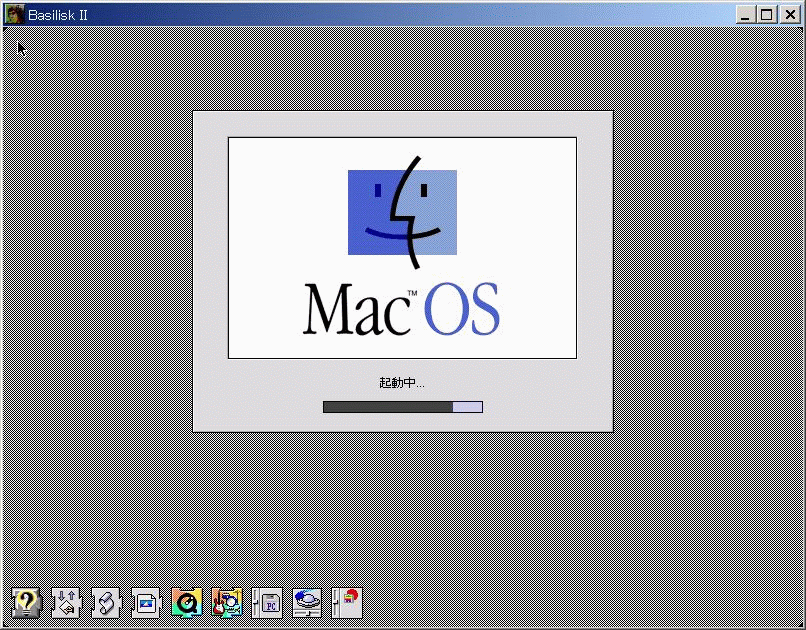The width and height of the screenshot is (806, 630).
Task: Click the Mac OS wordmark text
Action: 401,309
